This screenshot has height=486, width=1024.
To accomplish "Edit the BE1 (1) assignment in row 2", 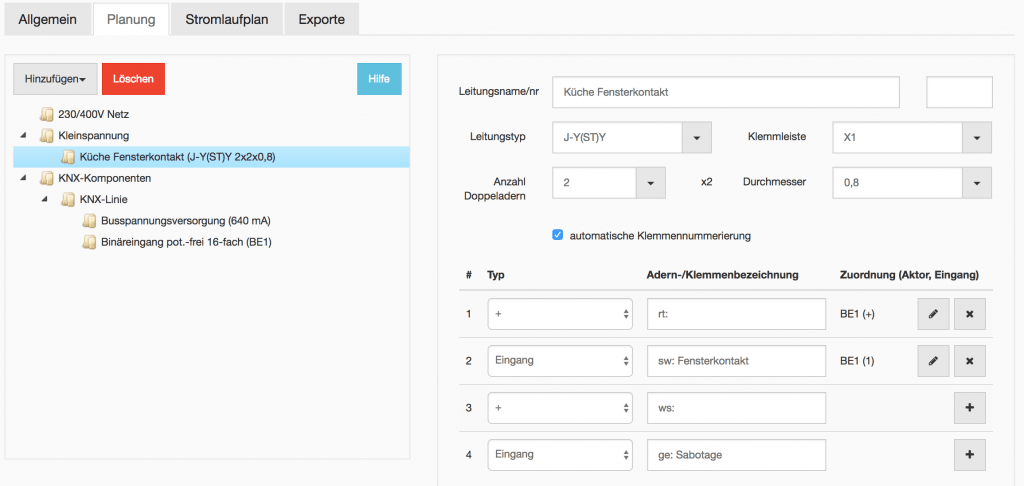I will pos(933,361).
